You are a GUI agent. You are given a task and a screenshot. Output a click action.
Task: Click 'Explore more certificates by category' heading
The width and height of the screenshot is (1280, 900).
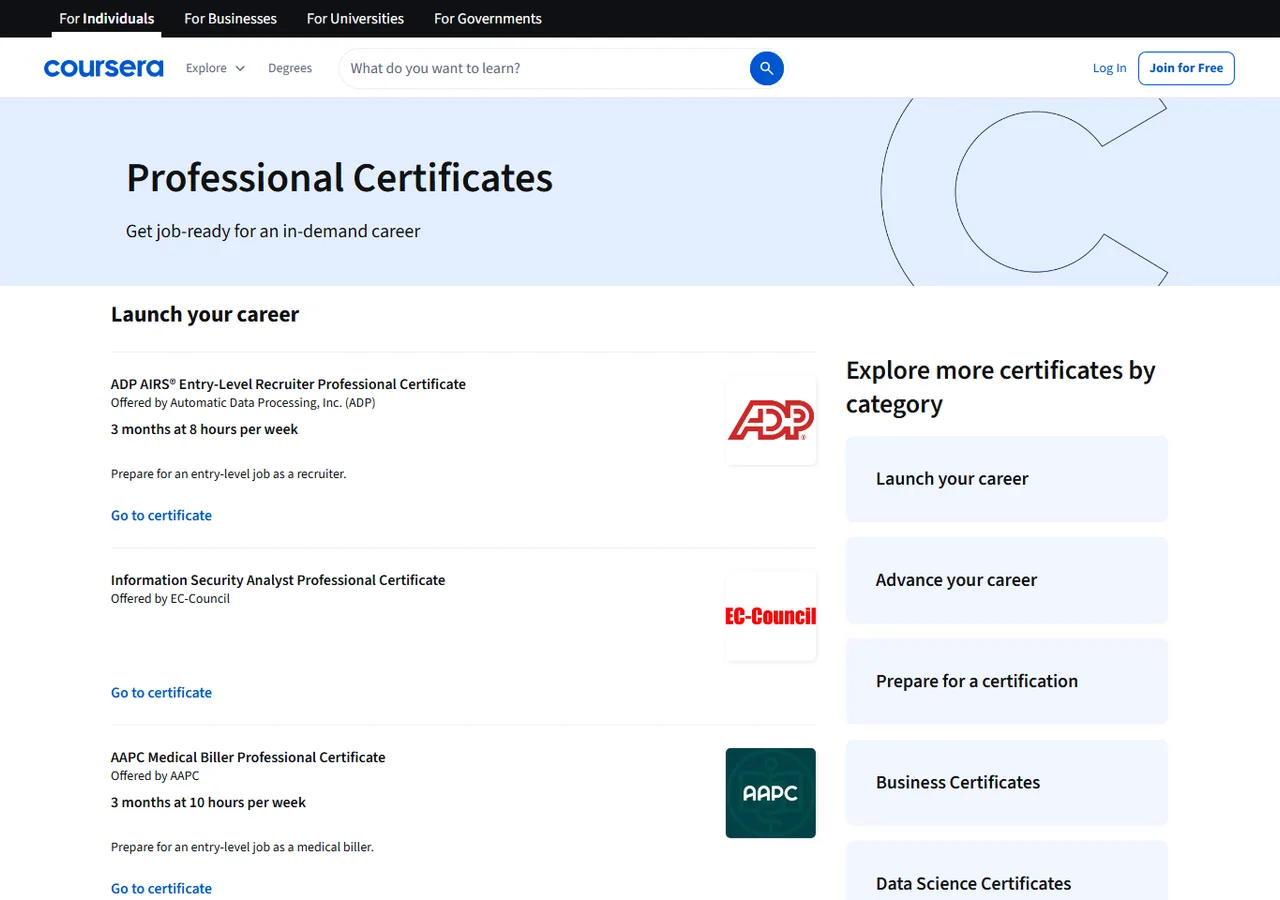pos(1001,387)
